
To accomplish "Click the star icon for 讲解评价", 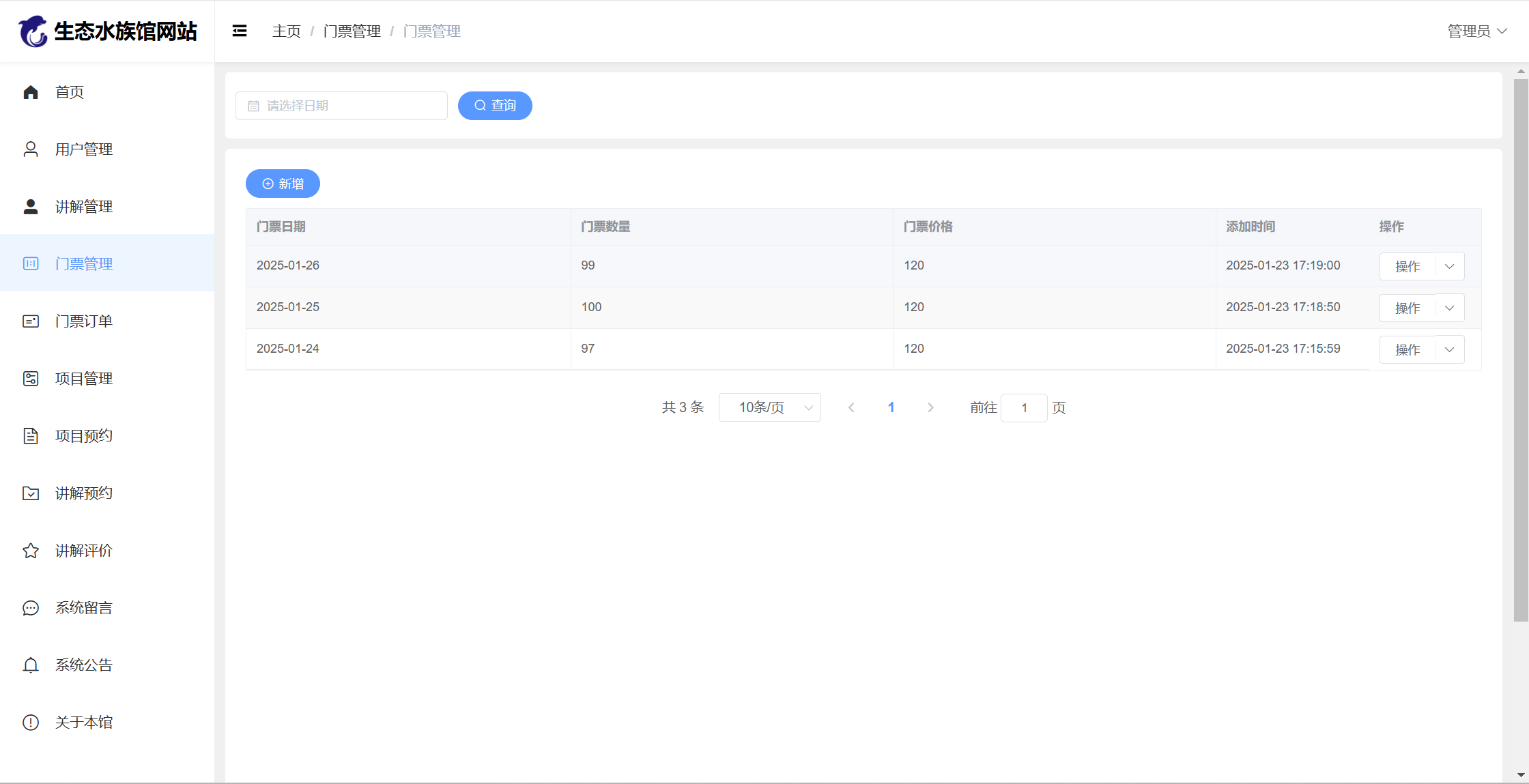I will click(x=31, y=551).
